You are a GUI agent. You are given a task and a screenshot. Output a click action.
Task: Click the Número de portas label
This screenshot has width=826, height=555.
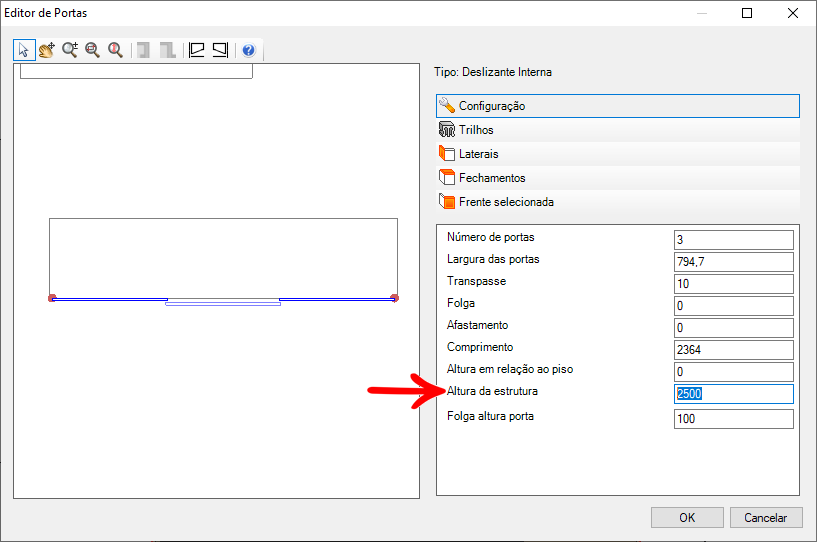click(490, 237)
